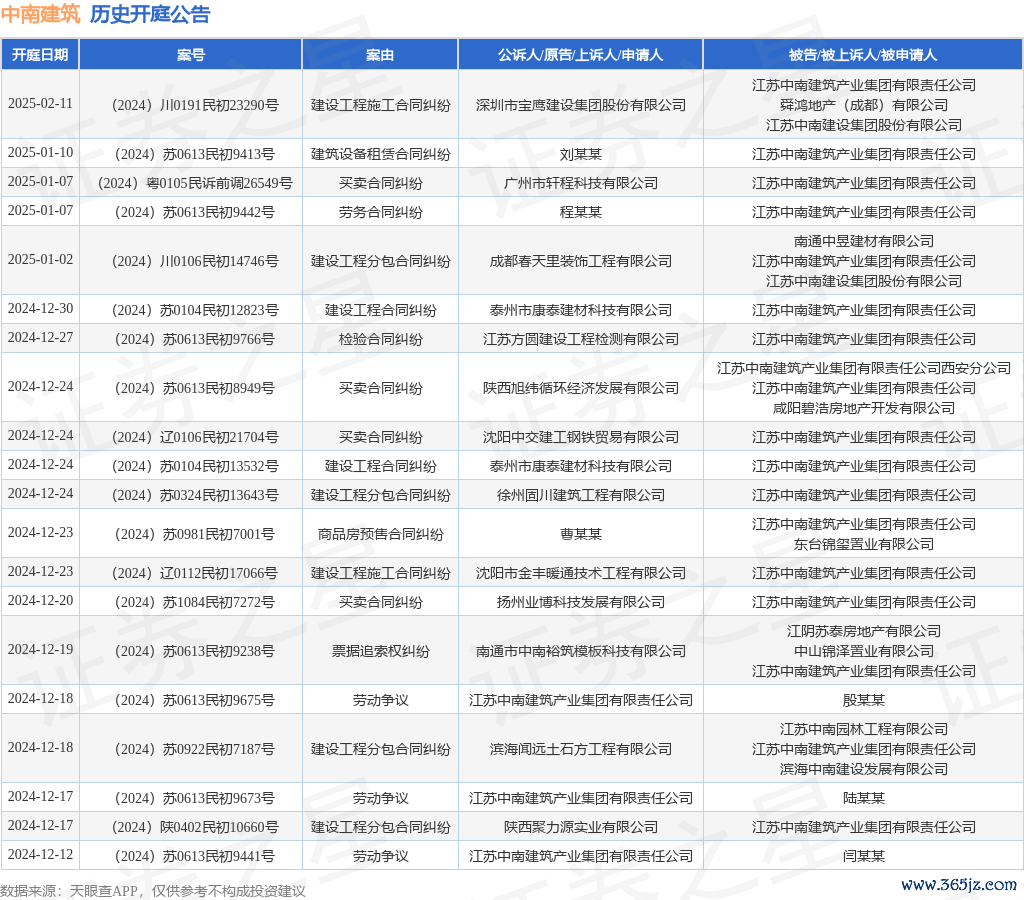
Task: Click plaintiff 南通市中南裕筑模板科技有限公司
Action: (581, 651)
